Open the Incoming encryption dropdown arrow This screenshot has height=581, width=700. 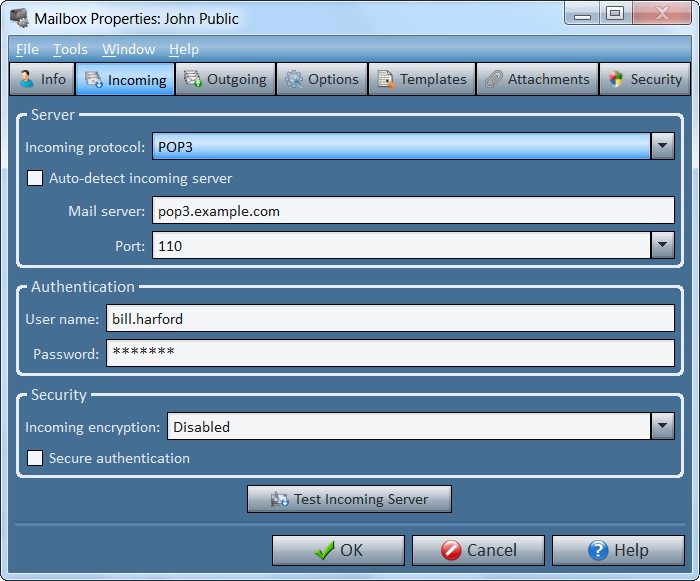[662, 426]
